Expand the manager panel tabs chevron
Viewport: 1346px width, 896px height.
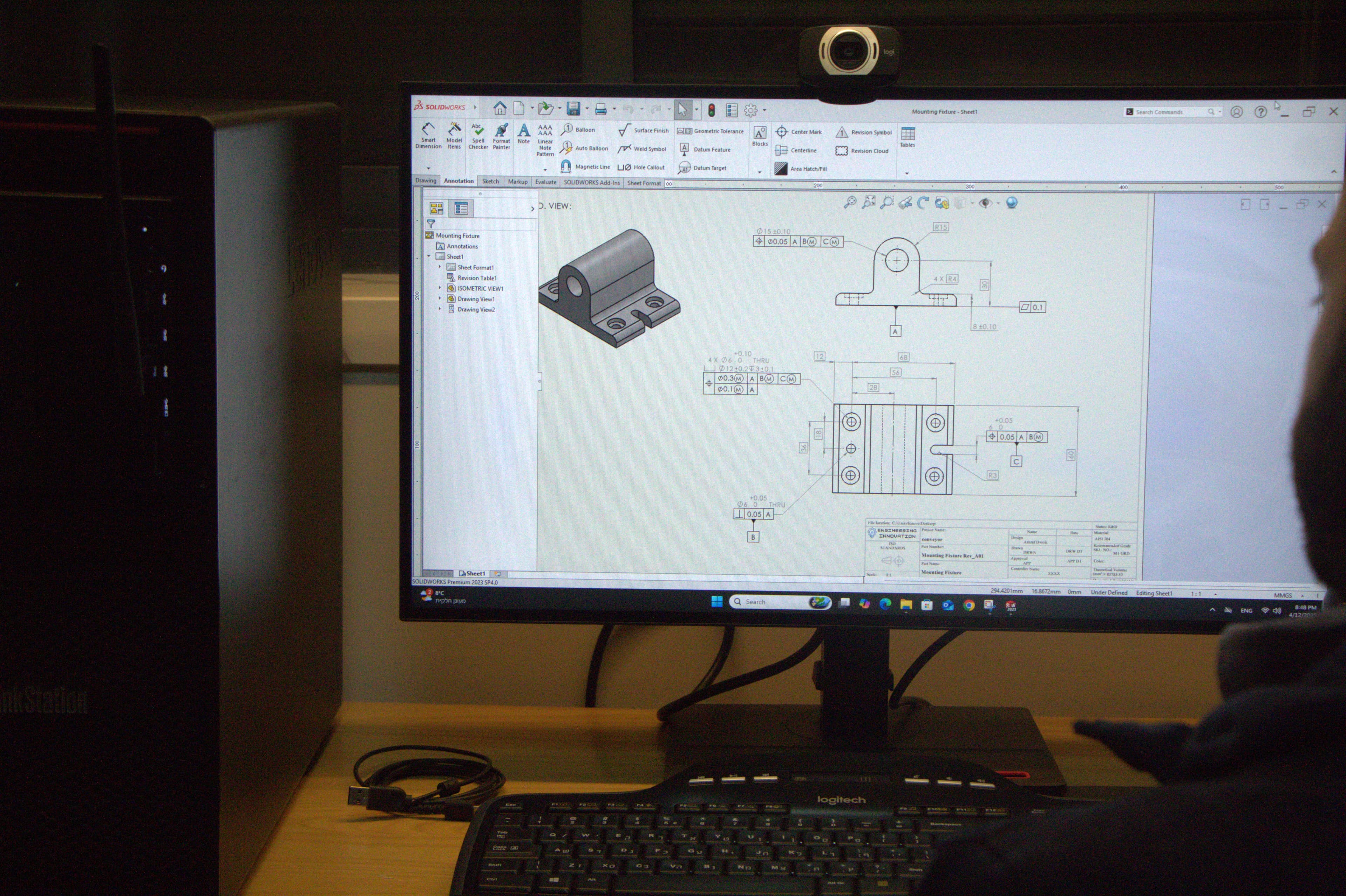[x=532, y=208]
